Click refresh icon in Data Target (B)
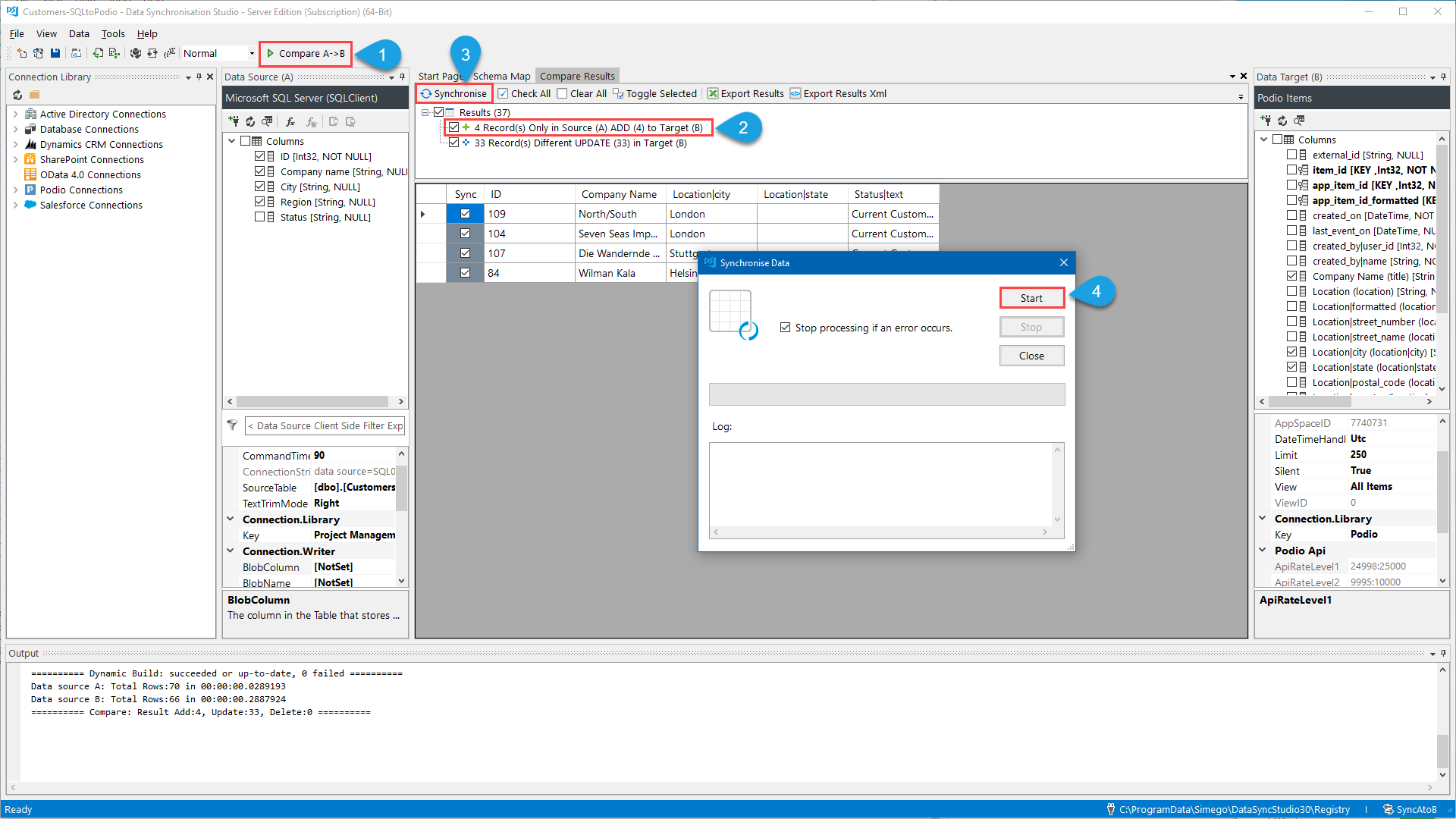1456x819 pixels. coord(1282,120)
